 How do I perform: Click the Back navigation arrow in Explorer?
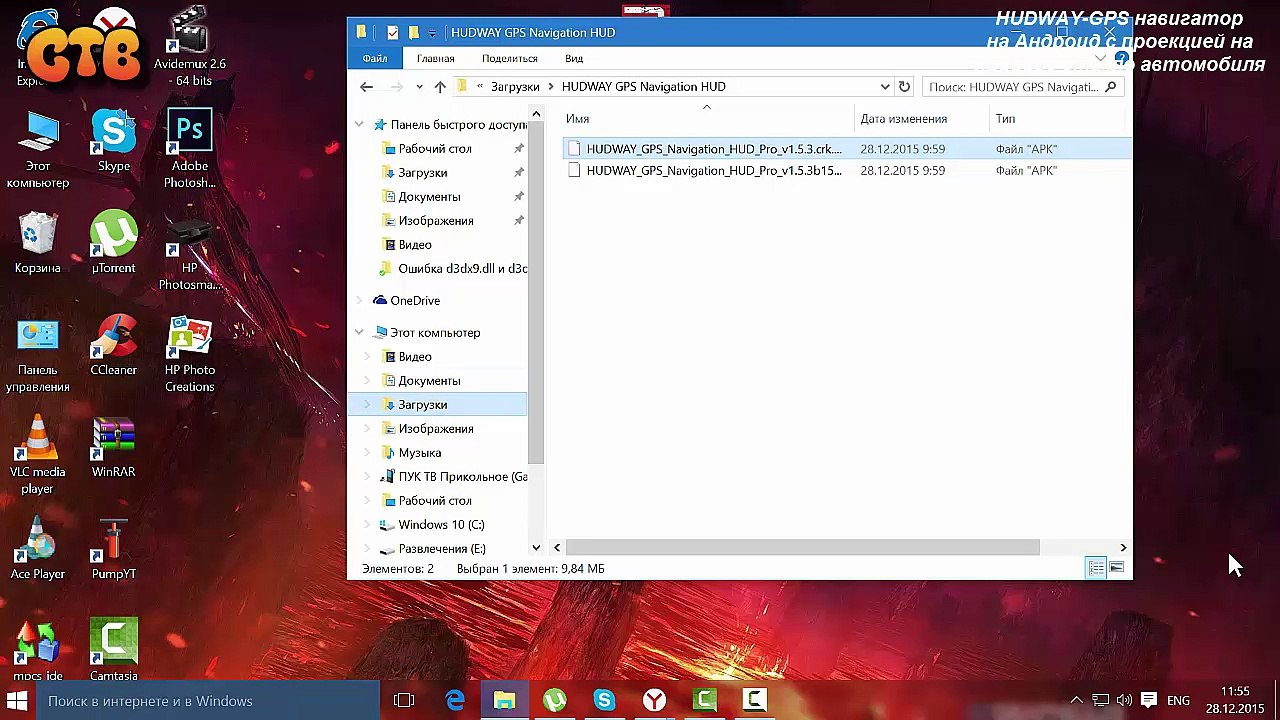(366, 87)
